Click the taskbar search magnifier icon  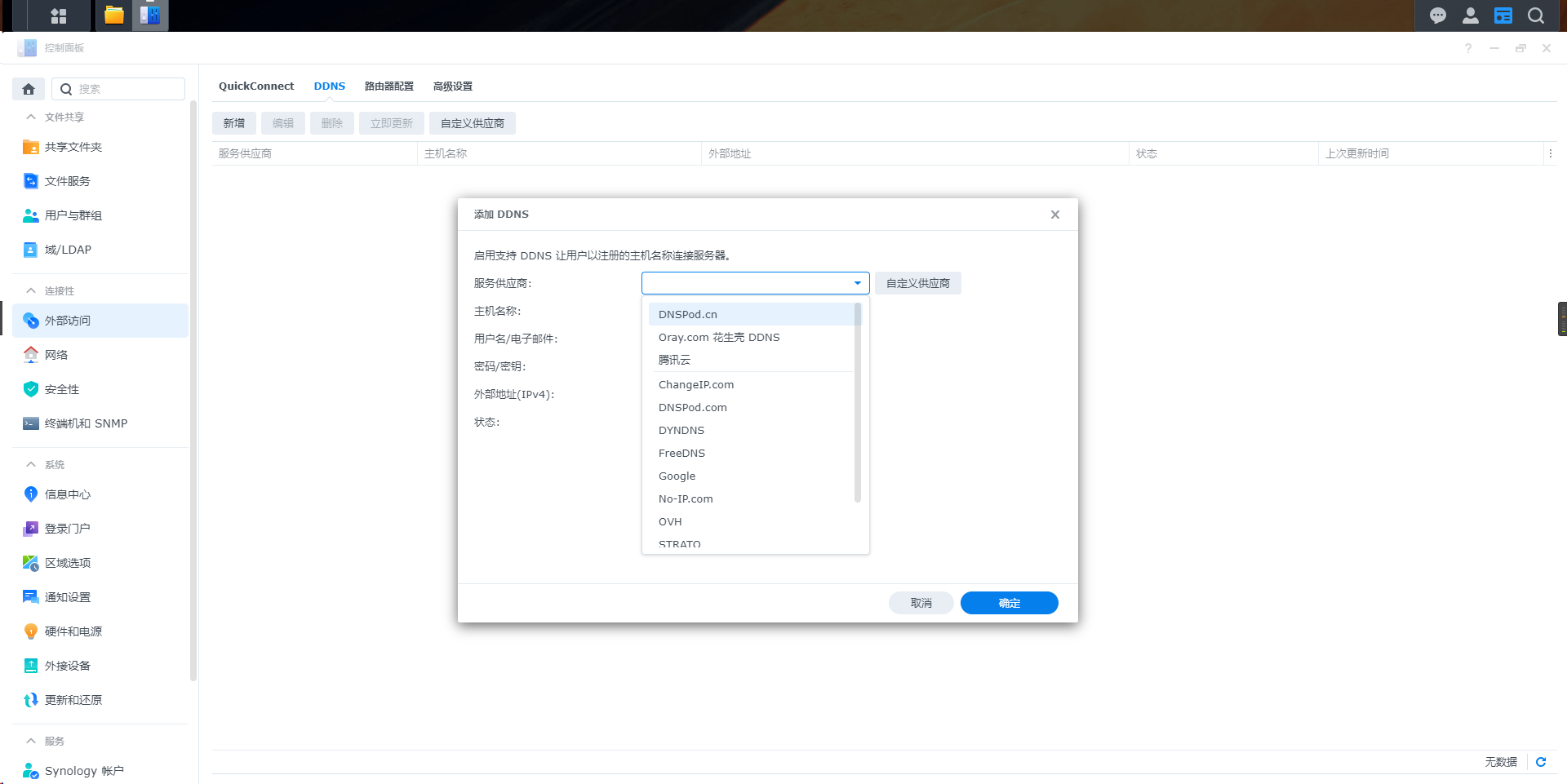(1536, 16)
